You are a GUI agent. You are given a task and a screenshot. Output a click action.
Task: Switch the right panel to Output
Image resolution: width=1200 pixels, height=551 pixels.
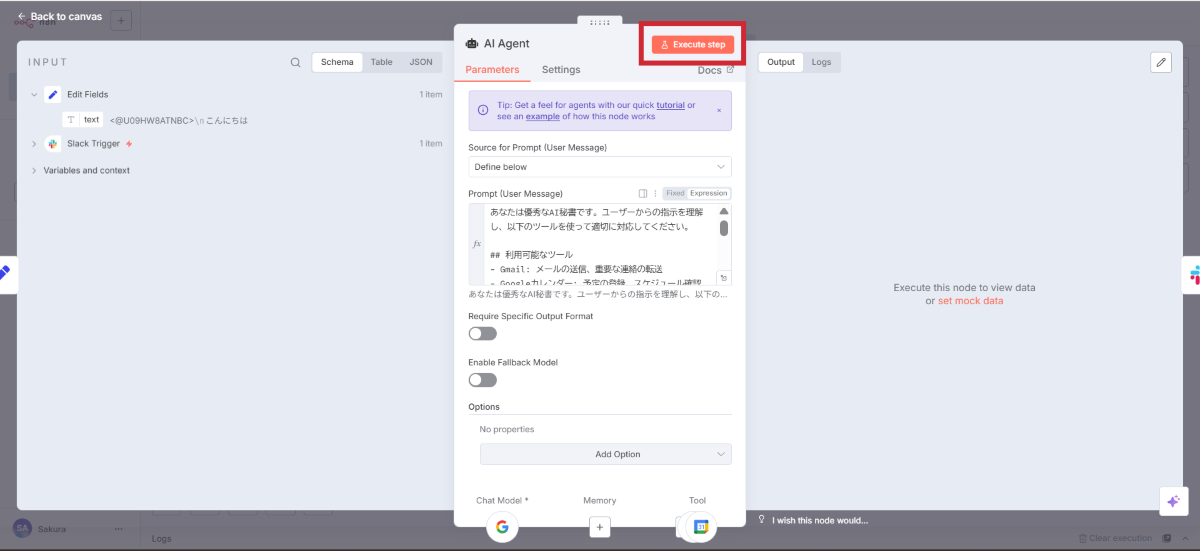point(781,62)
